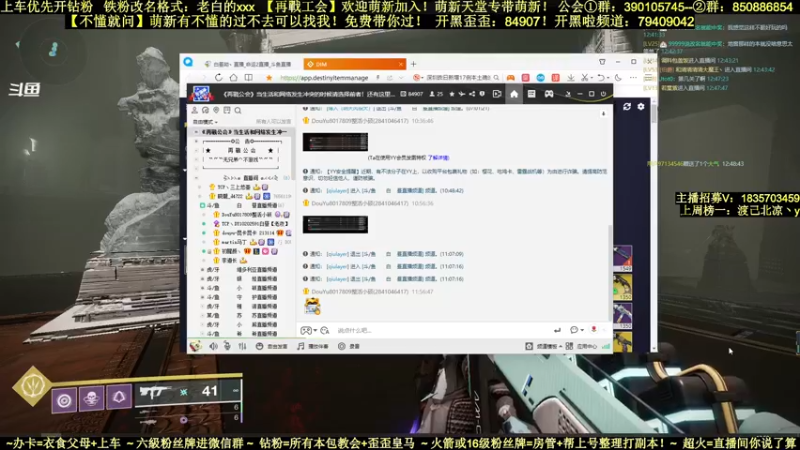
Task: Close the DIM browser tab
Action: [x=401, y=64]
